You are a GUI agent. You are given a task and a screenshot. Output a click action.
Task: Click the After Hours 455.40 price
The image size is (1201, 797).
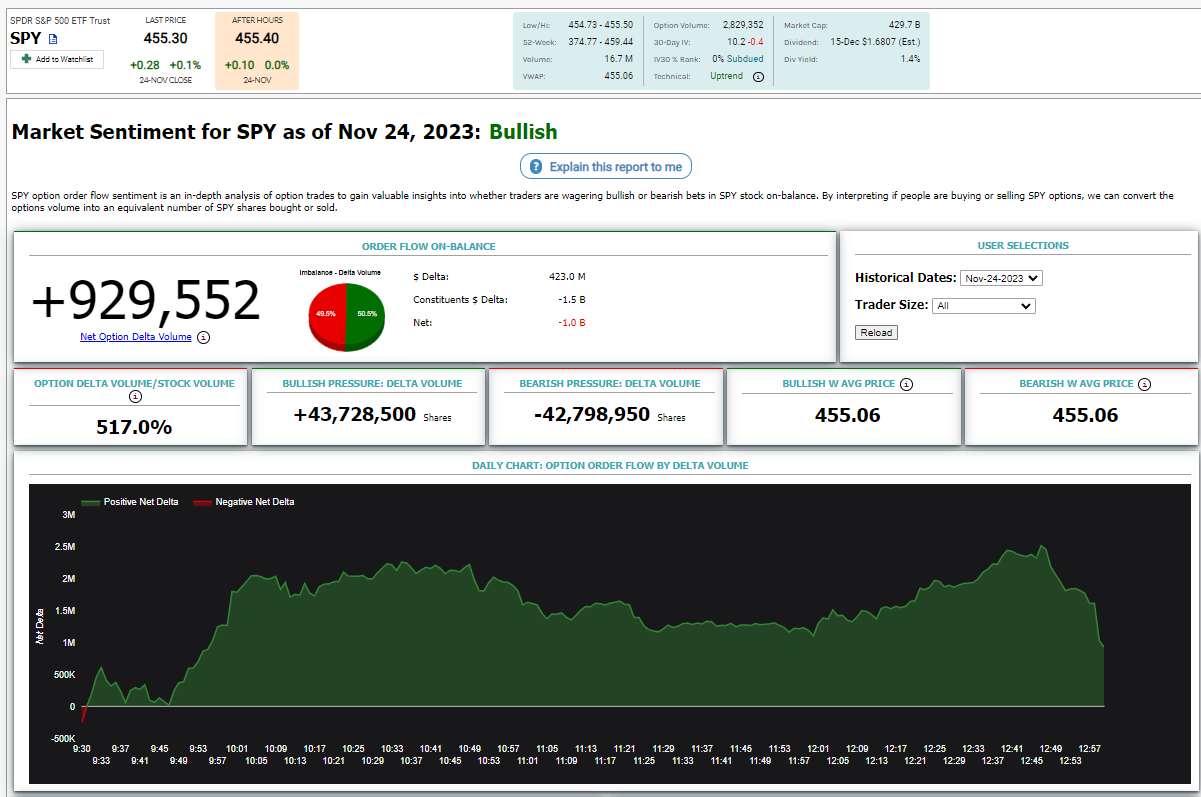pos(257,38)
